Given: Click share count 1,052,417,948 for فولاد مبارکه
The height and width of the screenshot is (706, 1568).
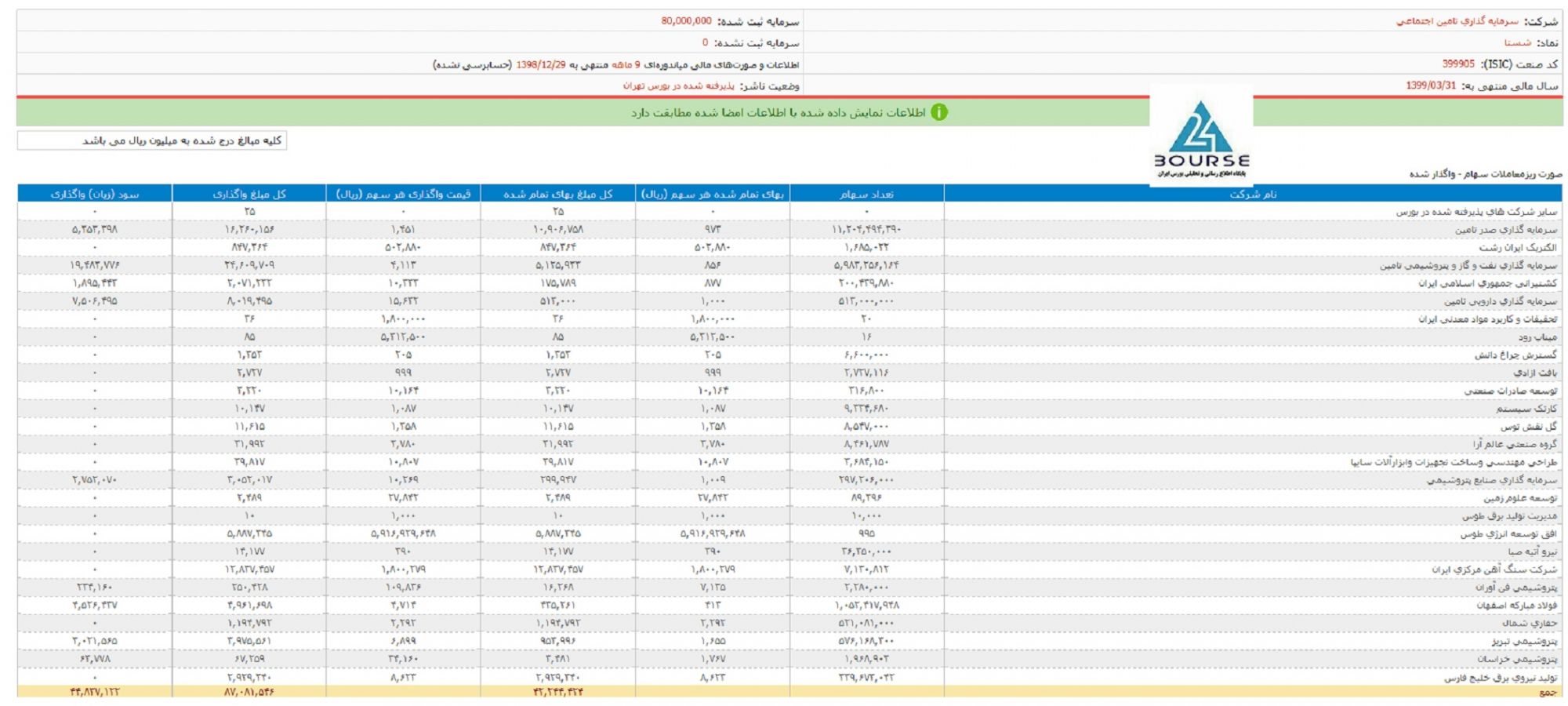Looking at the screenshot, I should coord(866,606).
